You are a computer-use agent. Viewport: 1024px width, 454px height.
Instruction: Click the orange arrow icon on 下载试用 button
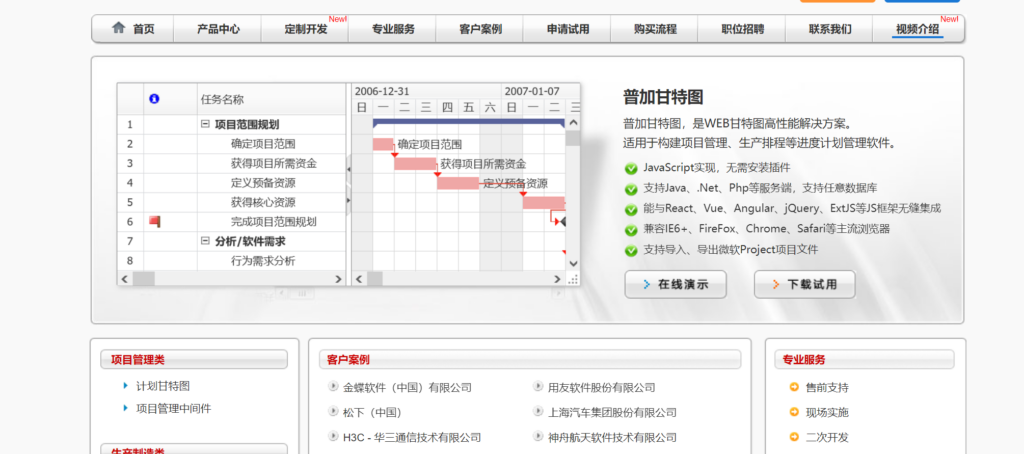(x=774, y=285)
